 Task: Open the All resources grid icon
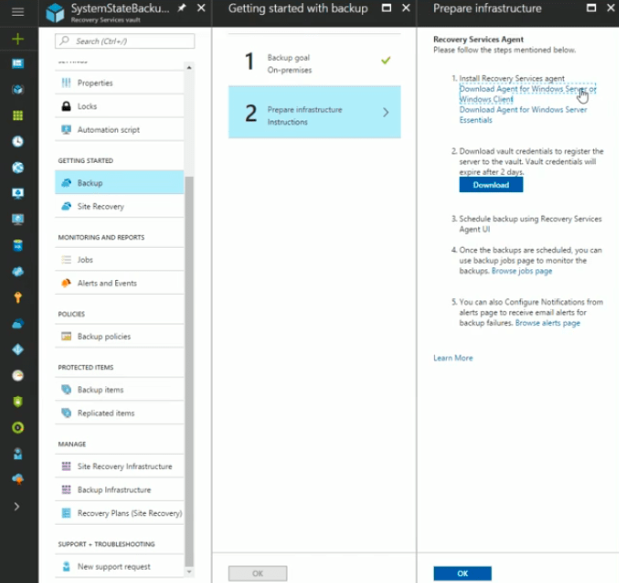(18, 115)
